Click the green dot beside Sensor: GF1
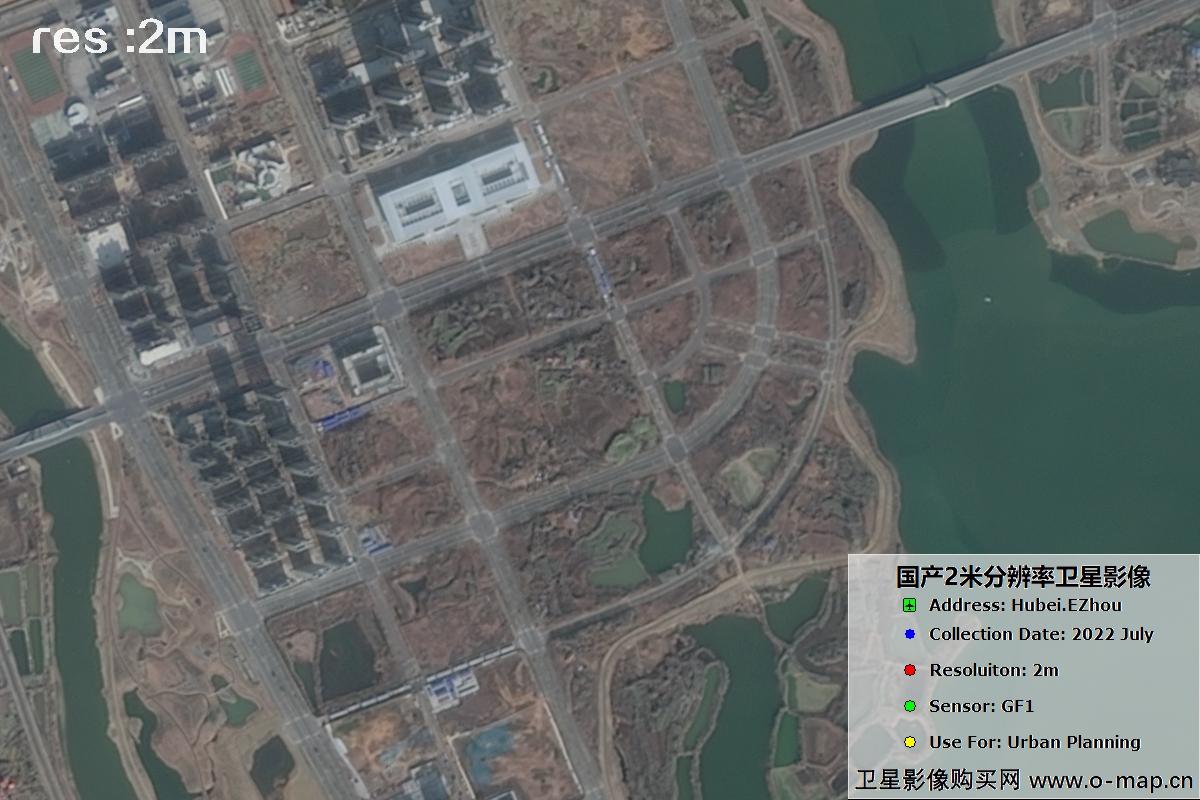Screen dimensions: 1200x800 (909, 706)
